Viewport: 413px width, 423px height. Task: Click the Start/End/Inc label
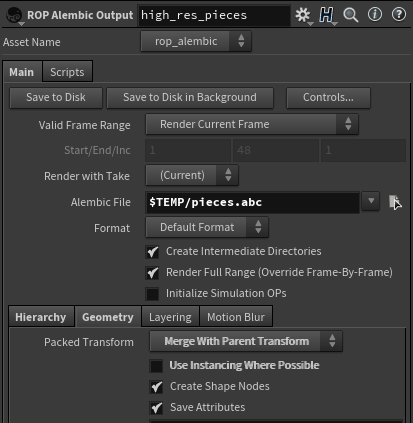(x=97, y=150)
